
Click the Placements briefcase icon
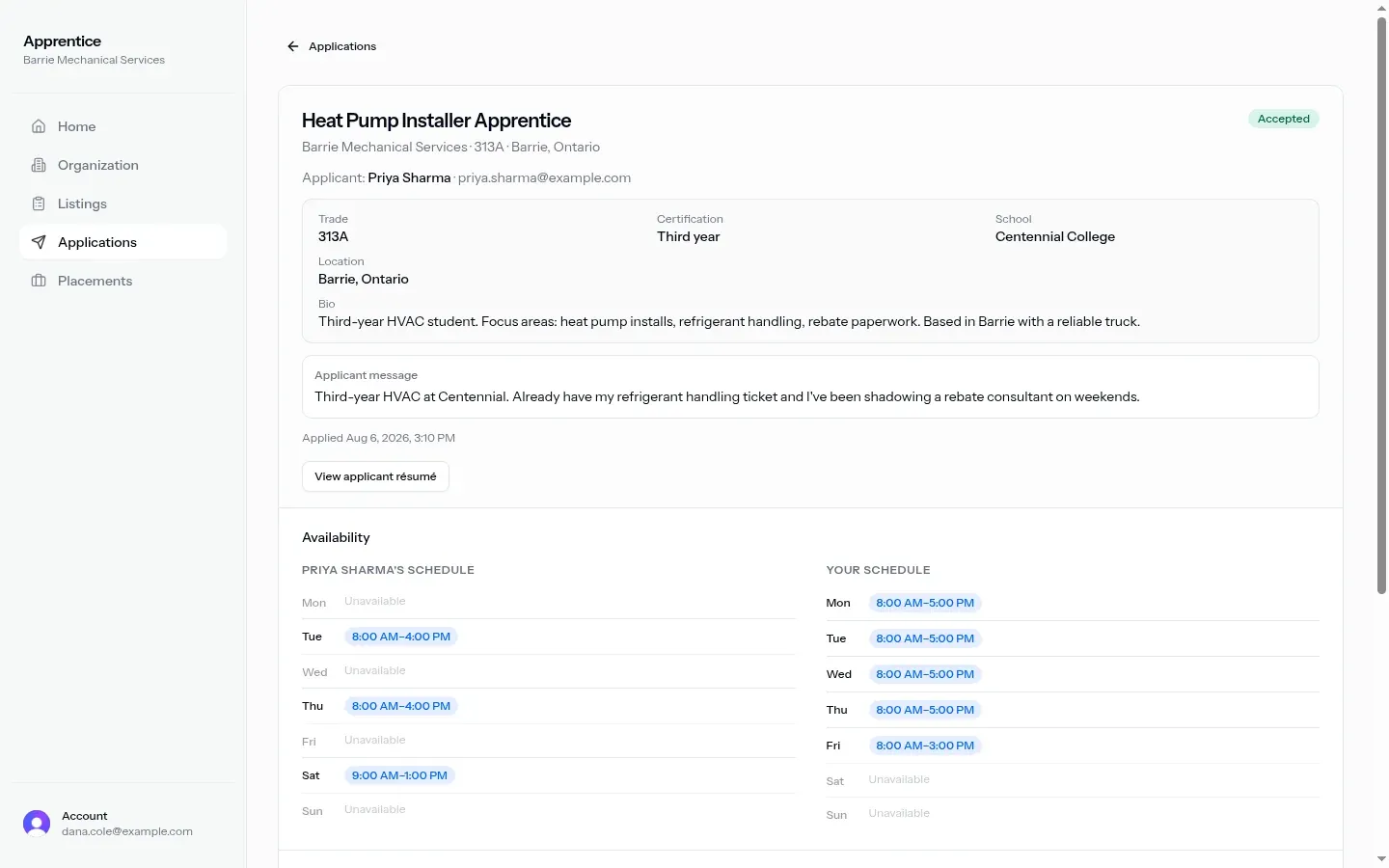[x=39, y=281]
